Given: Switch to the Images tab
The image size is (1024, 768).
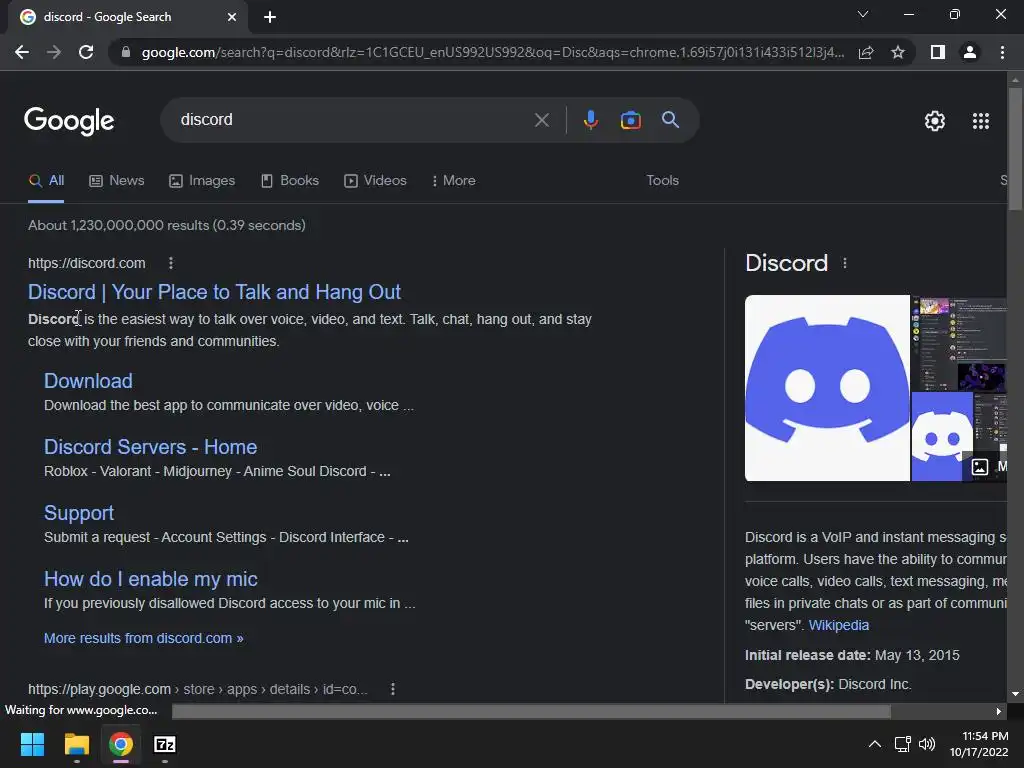Looking at the screenshot, I should 202,181.
